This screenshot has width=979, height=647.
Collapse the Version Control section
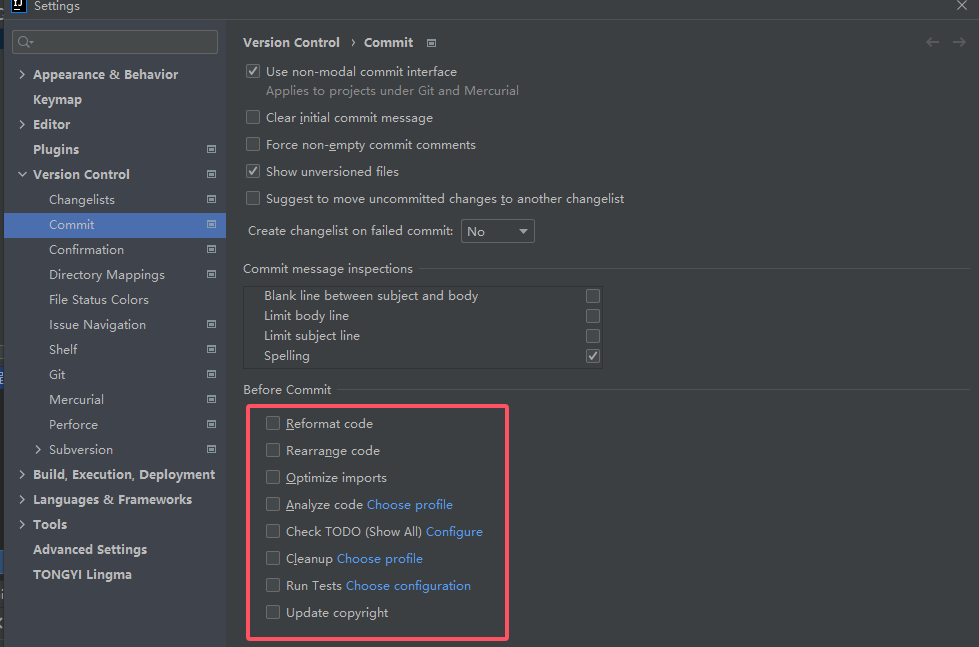click(22, 174)
